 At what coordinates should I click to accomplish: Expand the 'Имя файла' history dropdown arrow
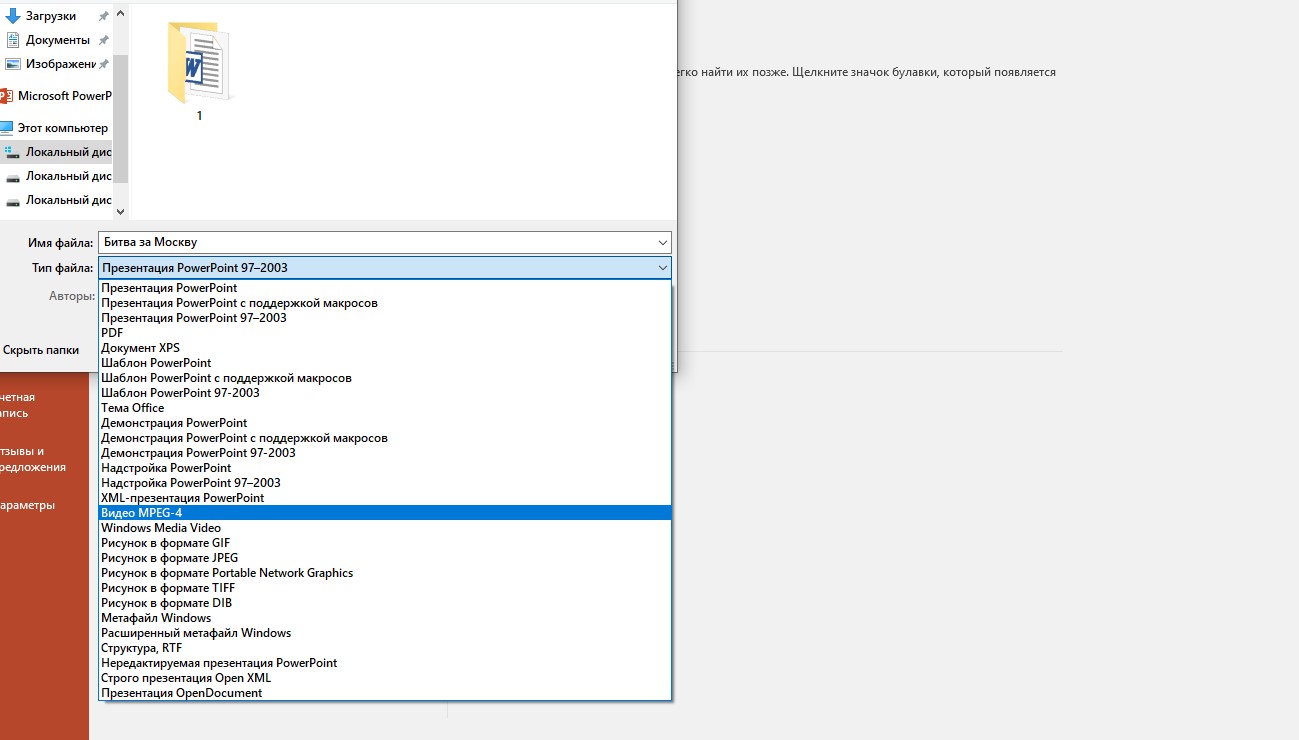pyautogui.click(x=663, y=242)
